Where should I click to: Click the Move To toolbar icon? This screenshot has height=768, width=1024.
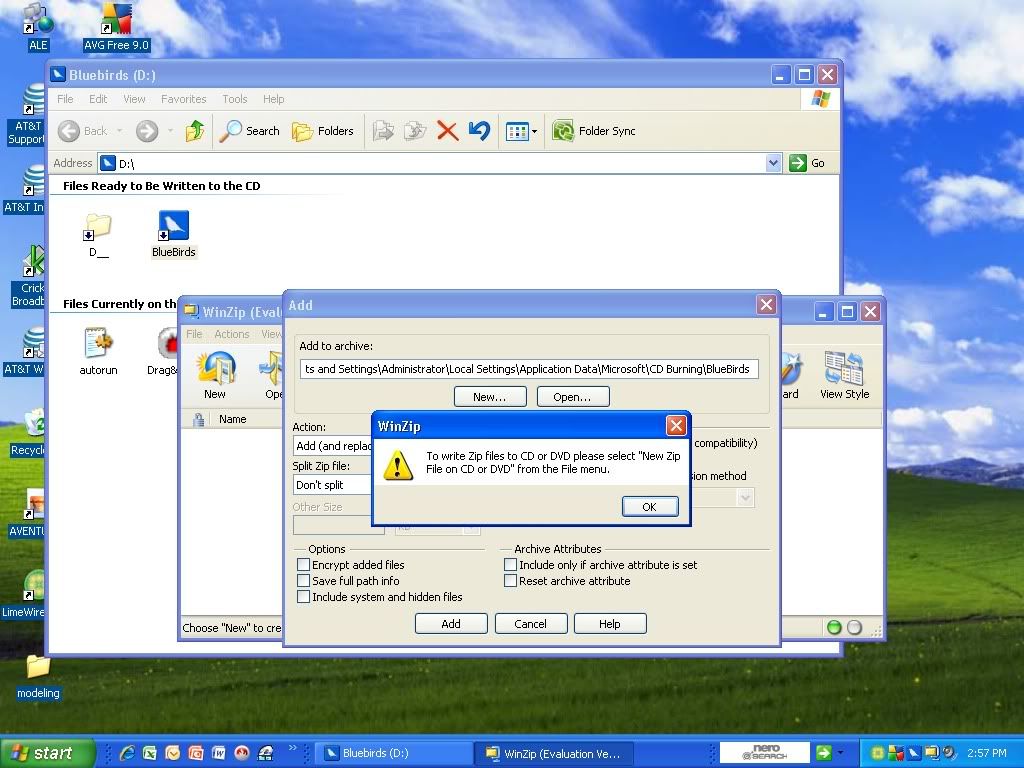pyautogui.click(x=383, y=131)
